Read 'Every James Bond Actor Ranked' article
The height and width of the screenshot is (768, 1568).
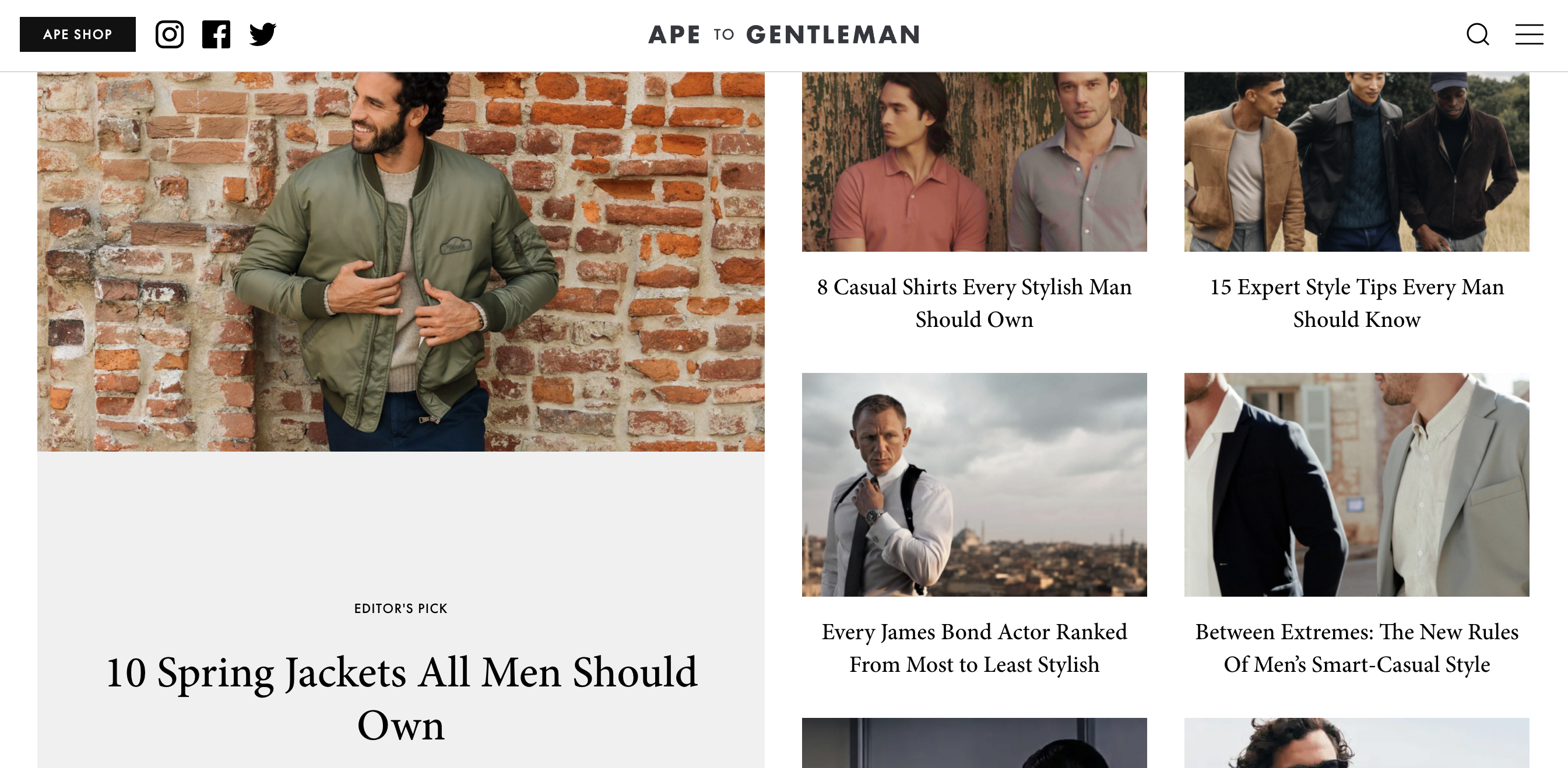coord(974,648)
